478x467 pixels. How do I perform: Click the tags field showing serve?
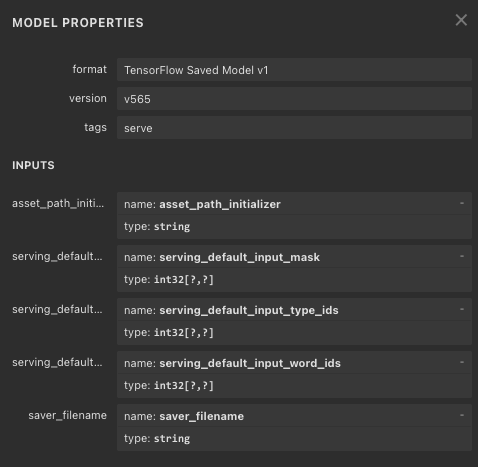coord(294,128)
